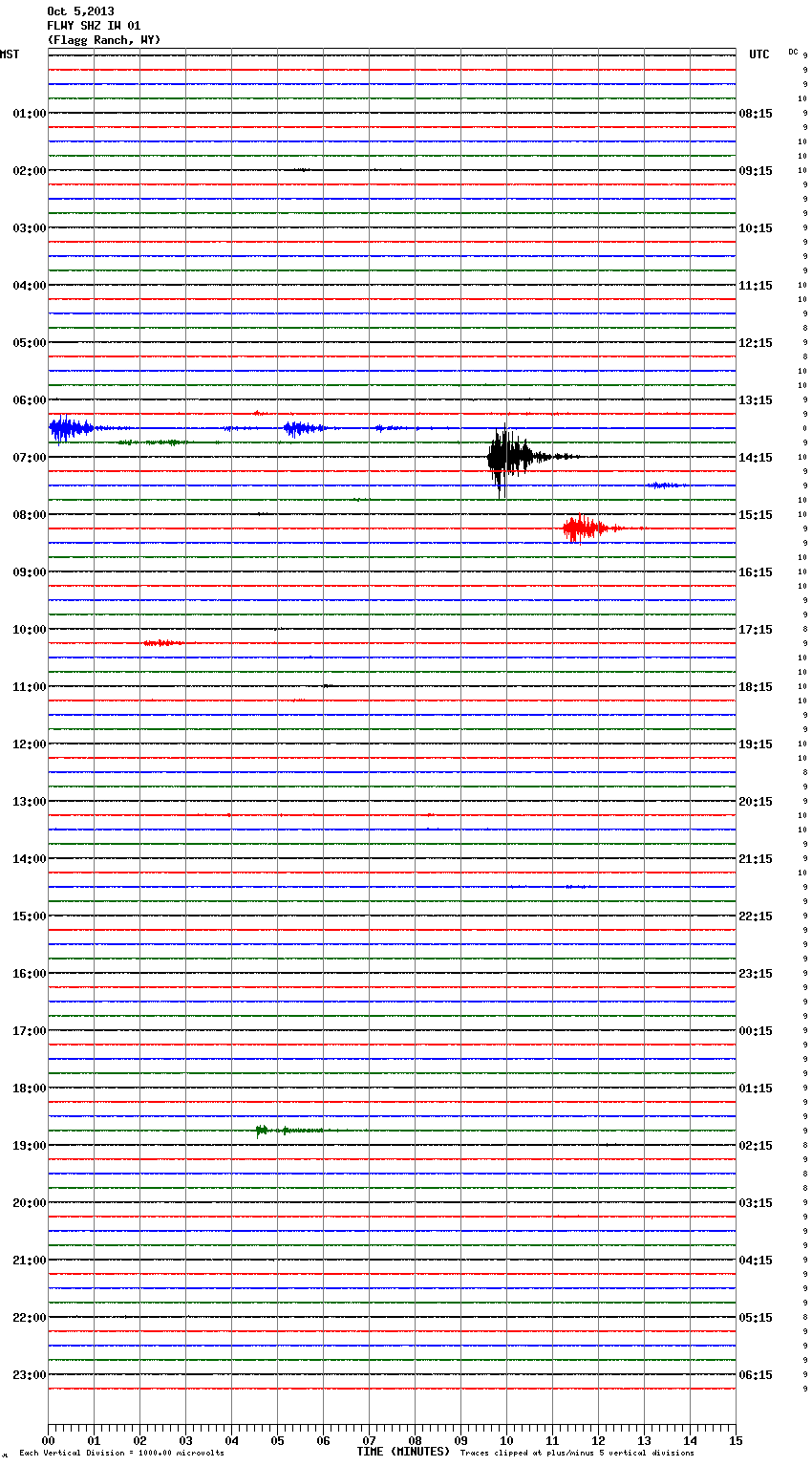The height and width of the screenshot is (1466, 812).
Task: Click minute-axis tick label 15
Action: [x=736, y=1440]
